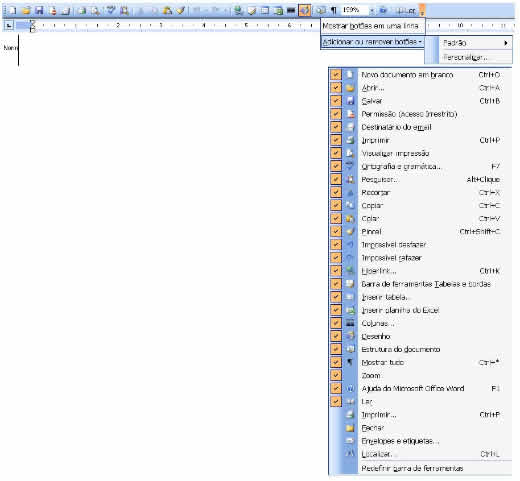Click the Open folder icon in toolbar
This screenshot has height=481, width=520.
pos(26,10)
